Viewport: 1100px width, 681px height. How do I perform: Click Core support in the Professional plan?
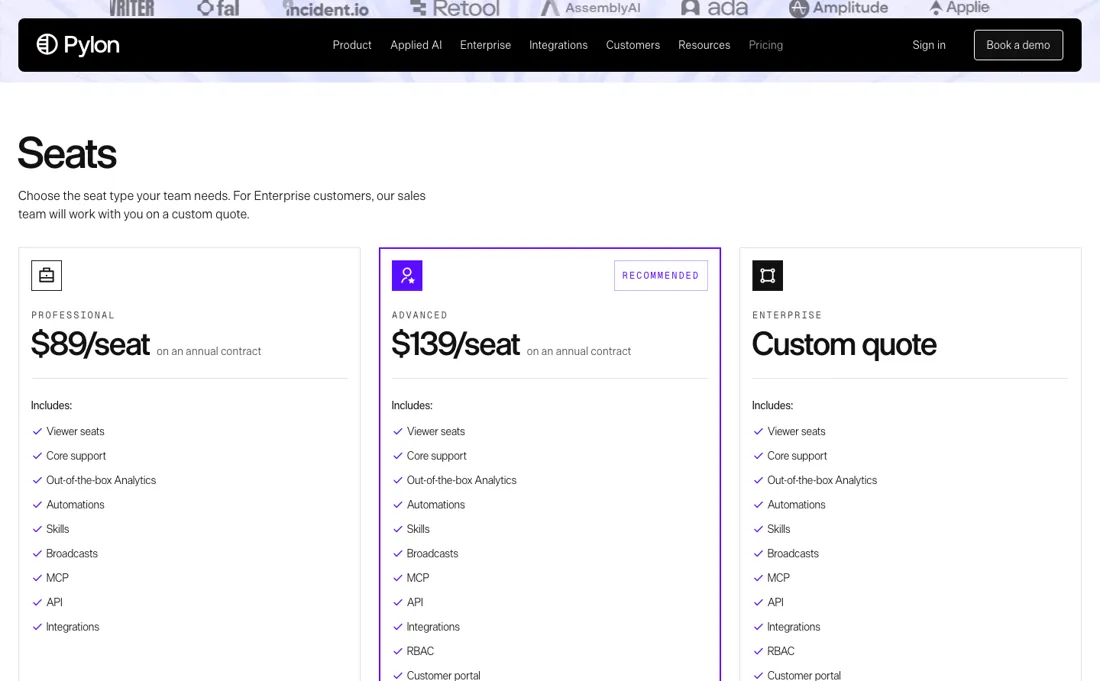tap(76, 456)
